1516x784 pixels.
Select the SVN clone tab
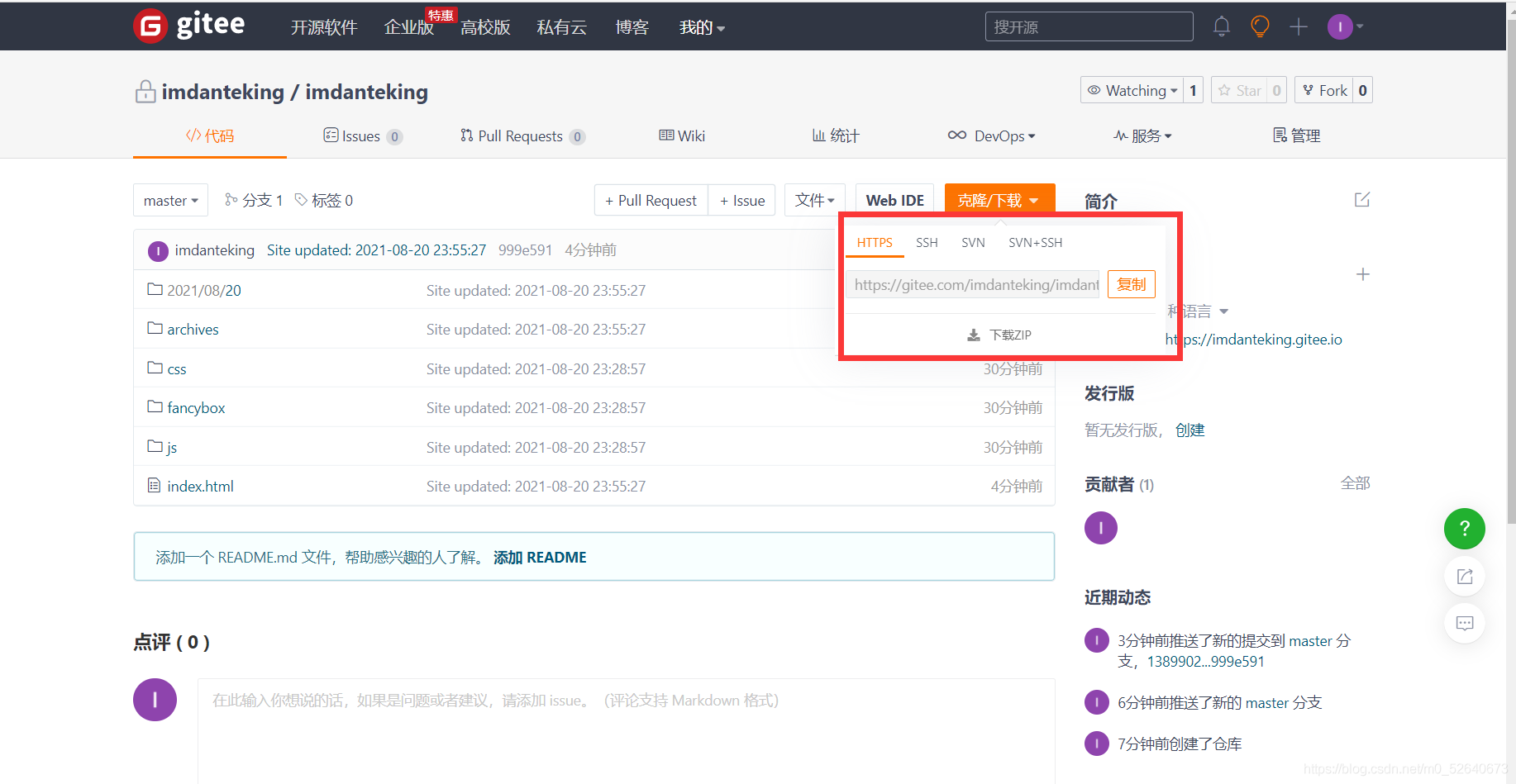pos(973,242)
